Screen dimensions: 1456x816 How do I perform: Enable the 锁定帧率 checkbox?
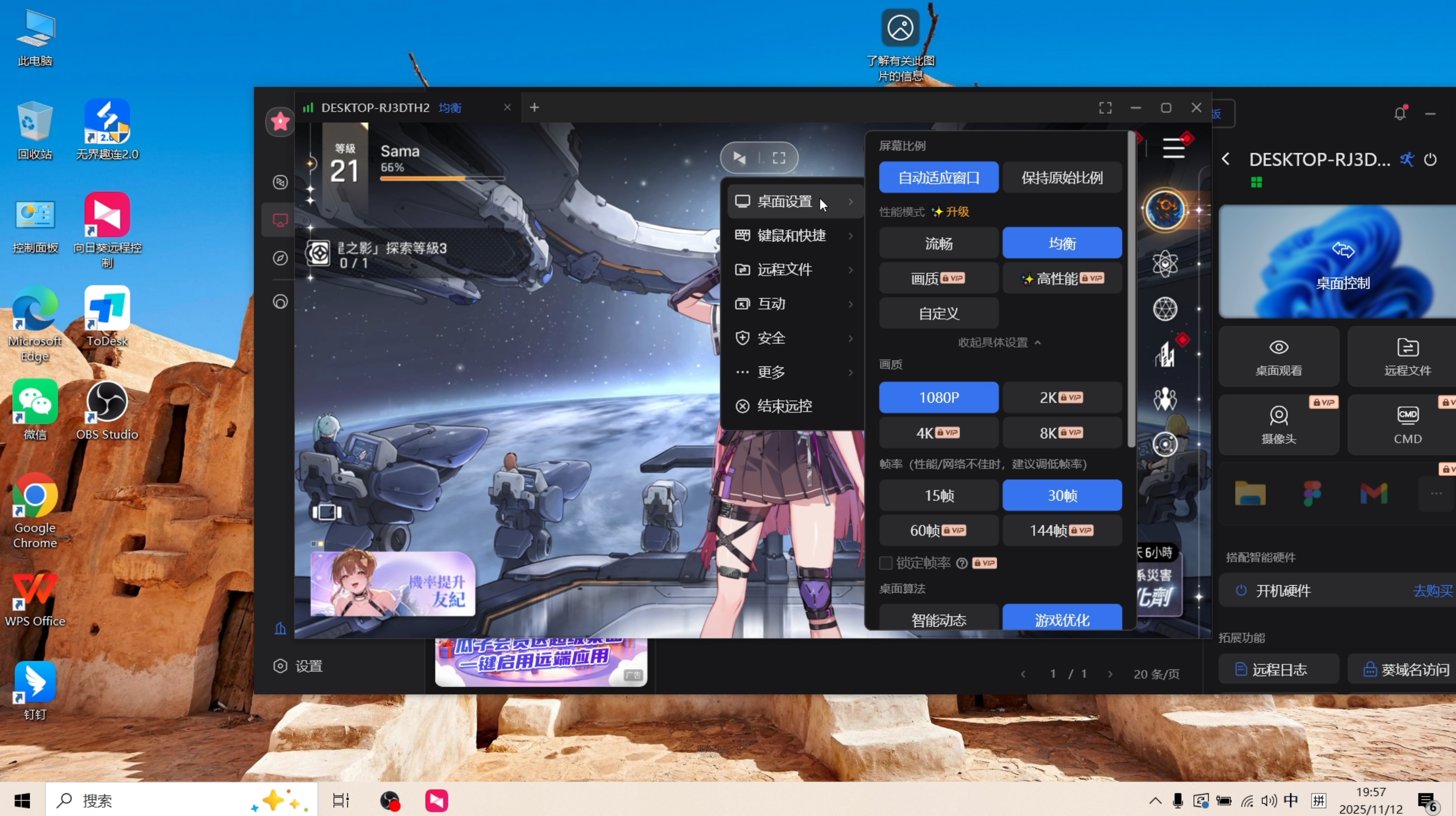(x=886, y=563)
